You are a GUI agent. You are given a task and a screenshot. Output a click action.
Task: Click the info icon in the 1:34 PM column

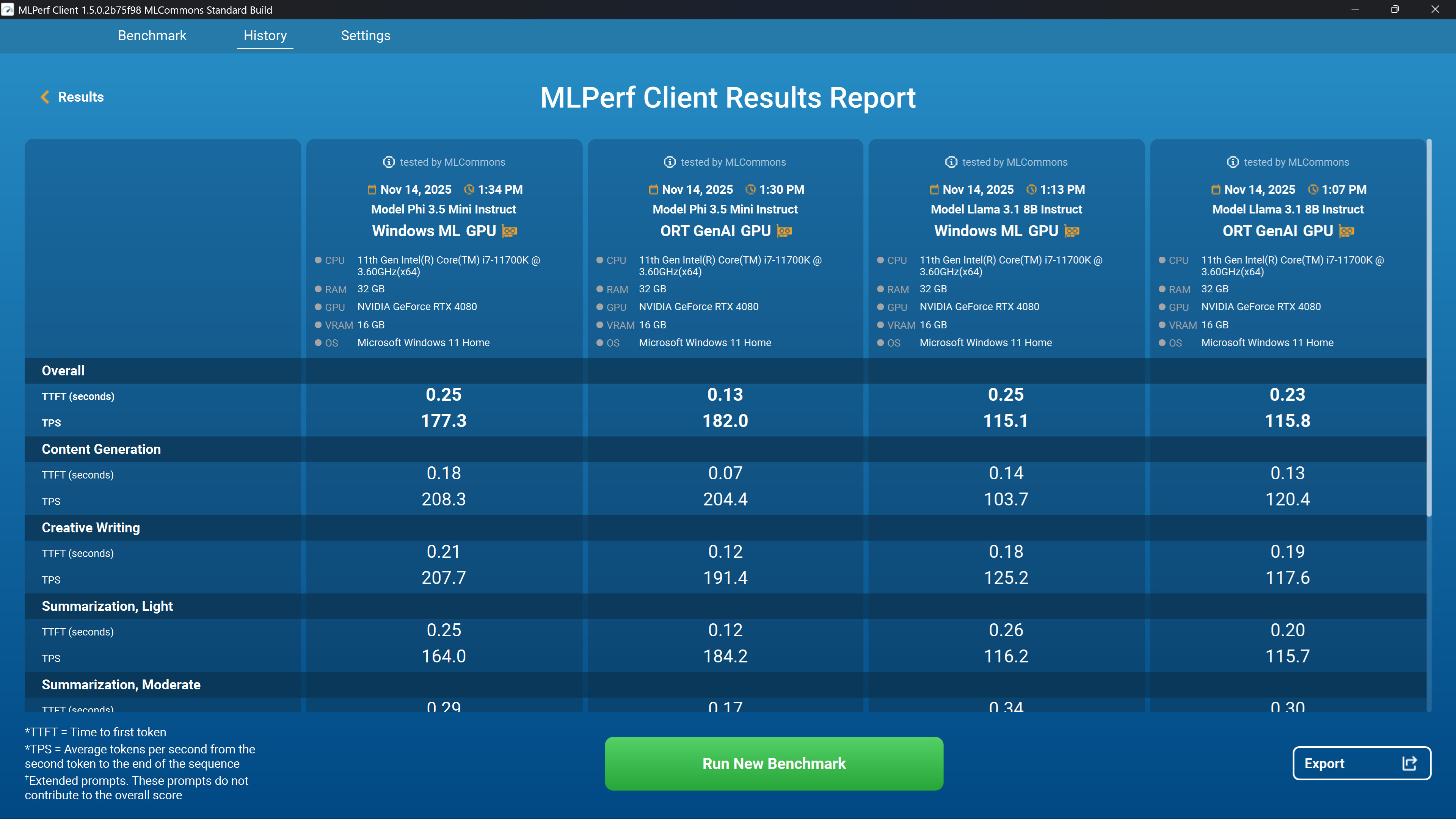tap(389, 162)
